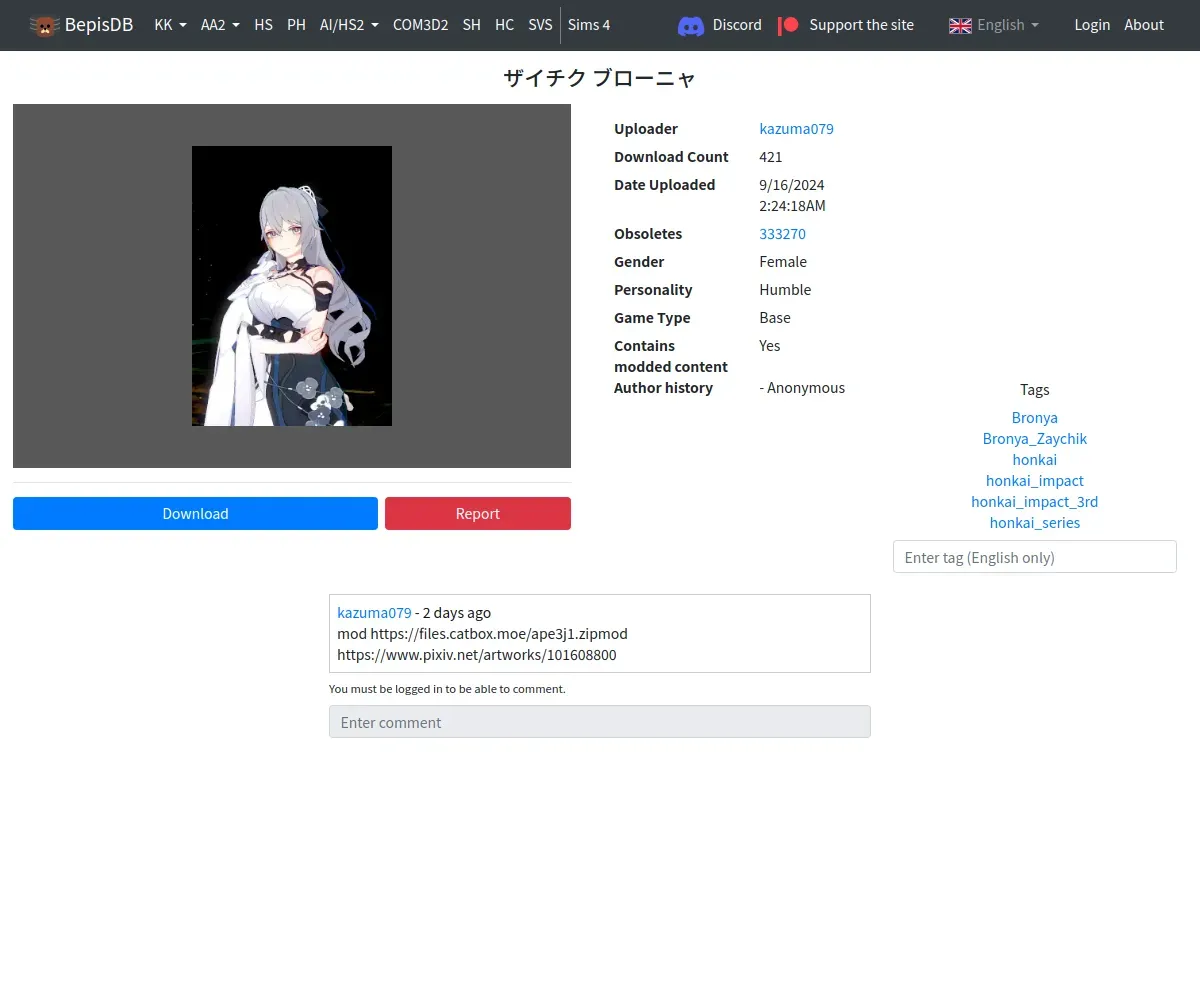The image size is (1200, 1000).
Task: Click the Bronya_Zaychik tag
Action: [x=1034, y=439]
